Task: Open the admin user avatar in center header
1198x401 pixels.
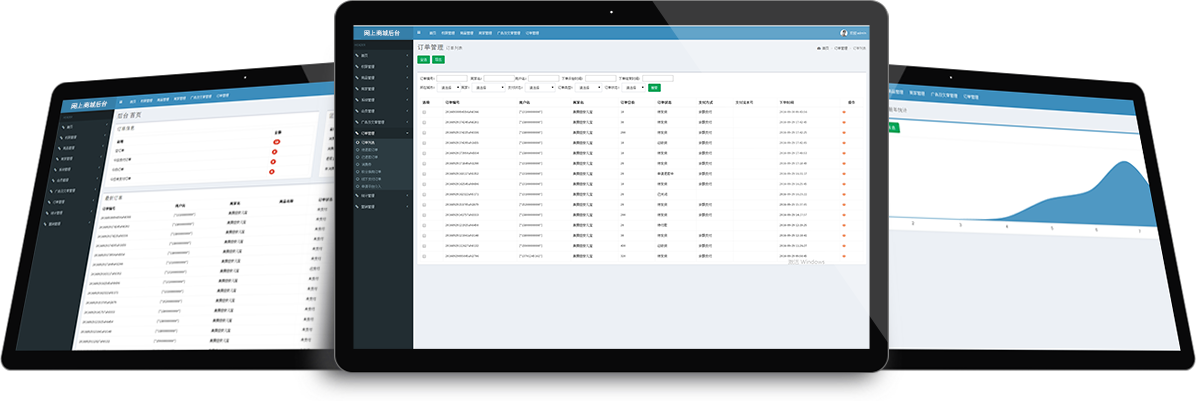Action: [x=844, y=33]
